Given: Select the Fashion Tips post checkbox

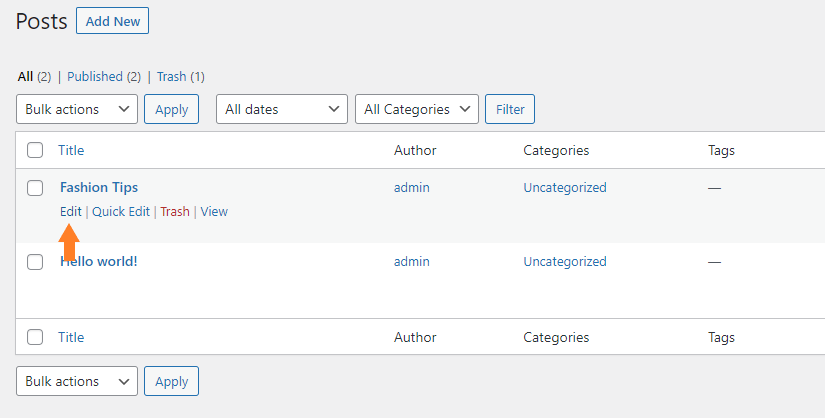Looking at the screenshot, I should coord(35,187).
